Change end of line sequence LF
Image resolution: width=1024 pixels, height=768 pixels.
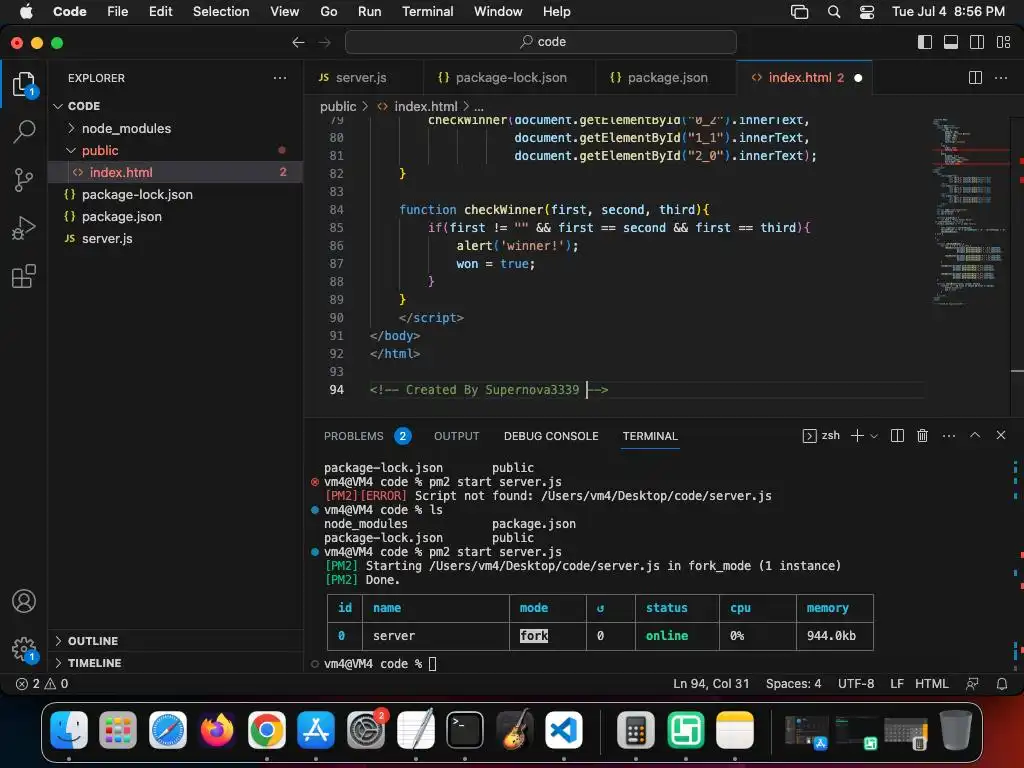click(x=897, y=684)
